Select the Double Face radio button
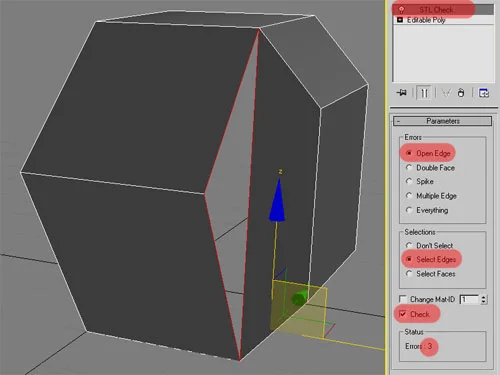This screenshot has width=500, height=375. click(409, 168)
